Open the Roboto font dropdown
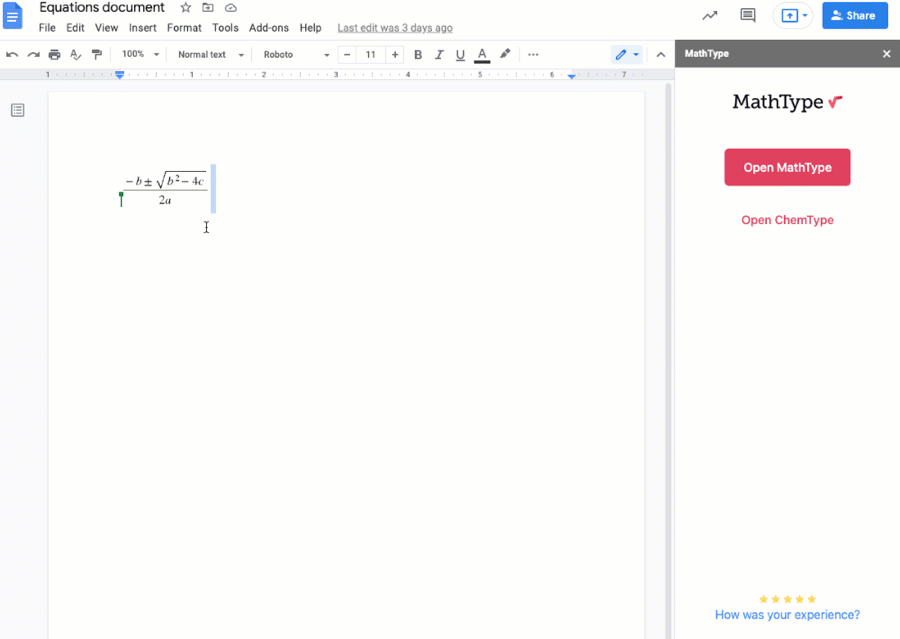This screenshot has width=900, height=639. tap(296, 55)
